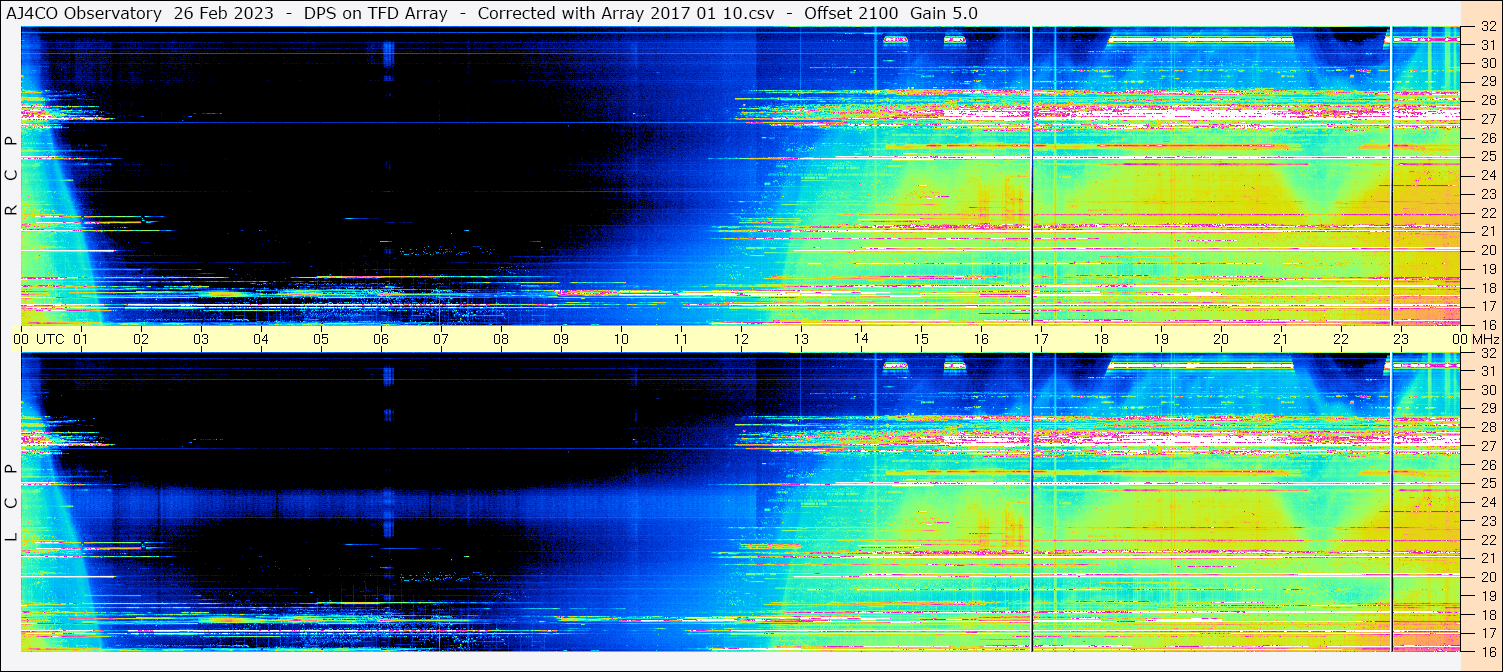The height and width of the screenshot is (672, 1503).
Task: Click the 02 hour tick label
Action: pyautogui.click(x=141, y=339)
